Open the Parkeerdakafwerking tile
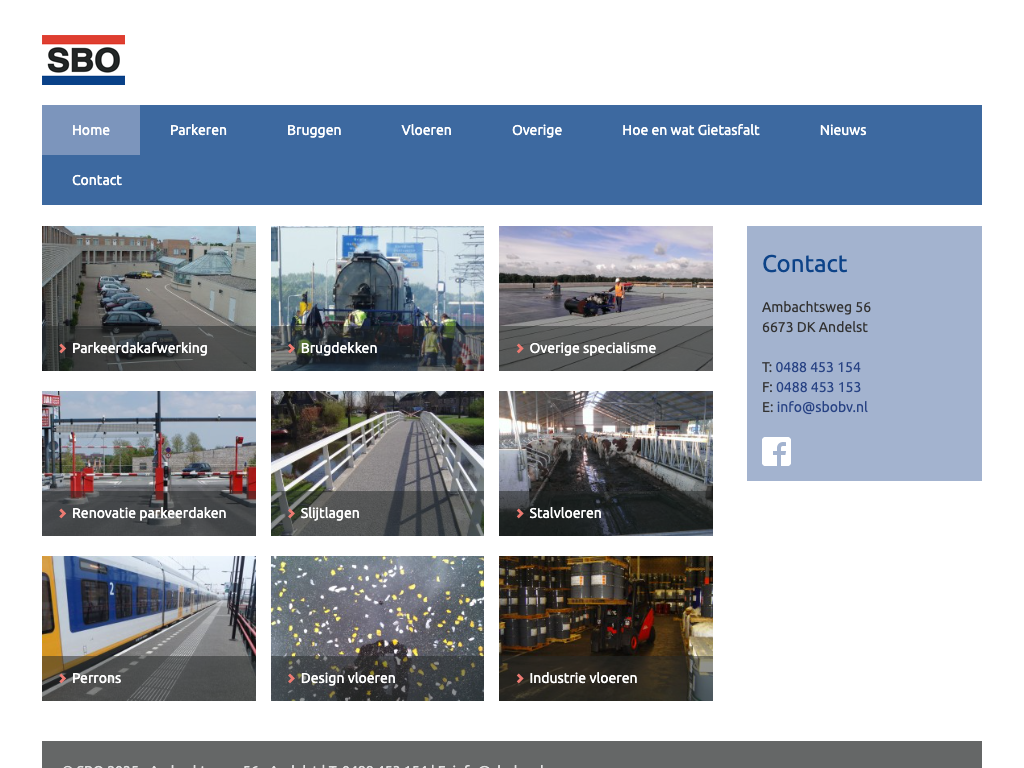 149,298
